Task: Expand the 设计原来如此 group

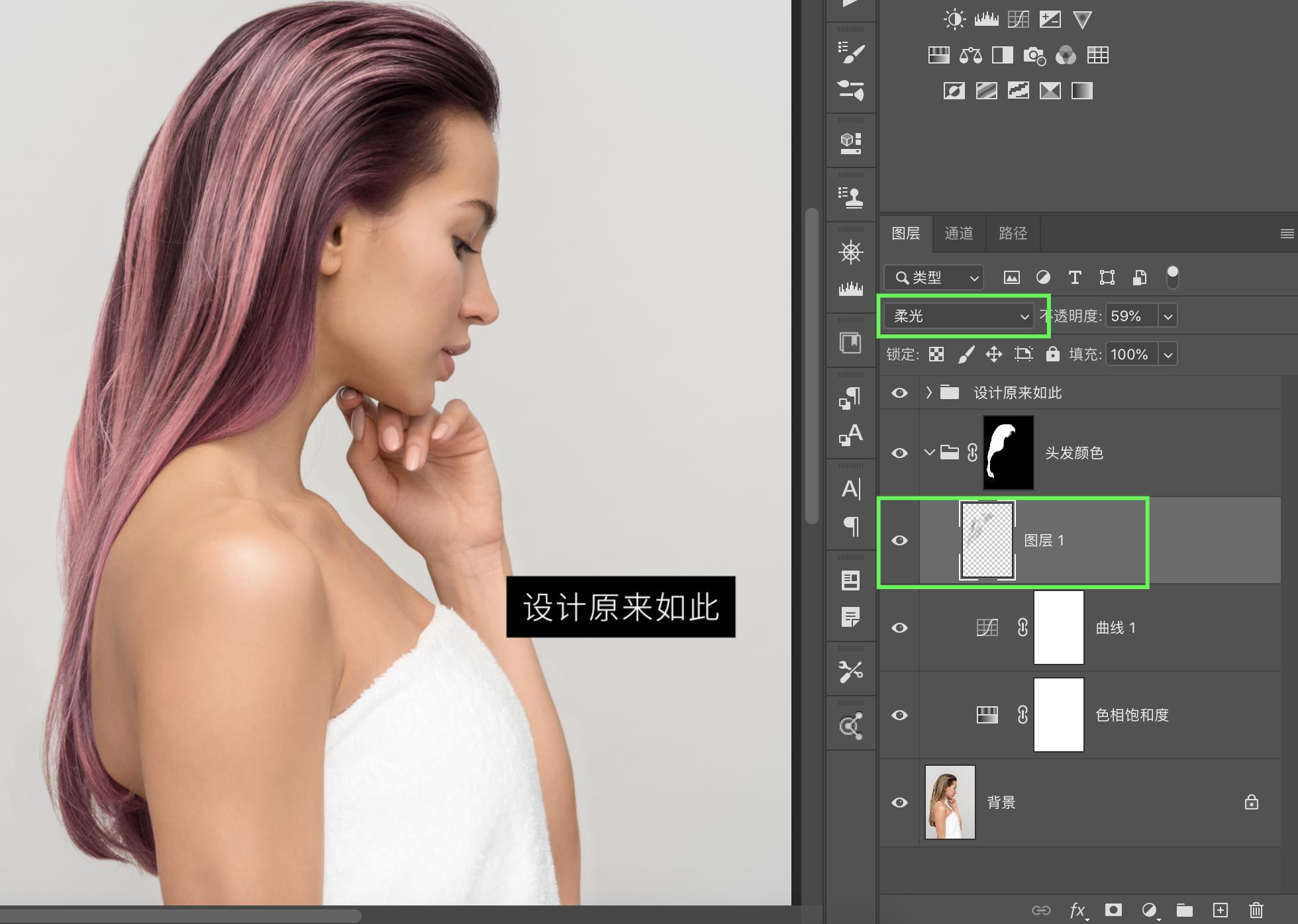Action: (929, 393)
